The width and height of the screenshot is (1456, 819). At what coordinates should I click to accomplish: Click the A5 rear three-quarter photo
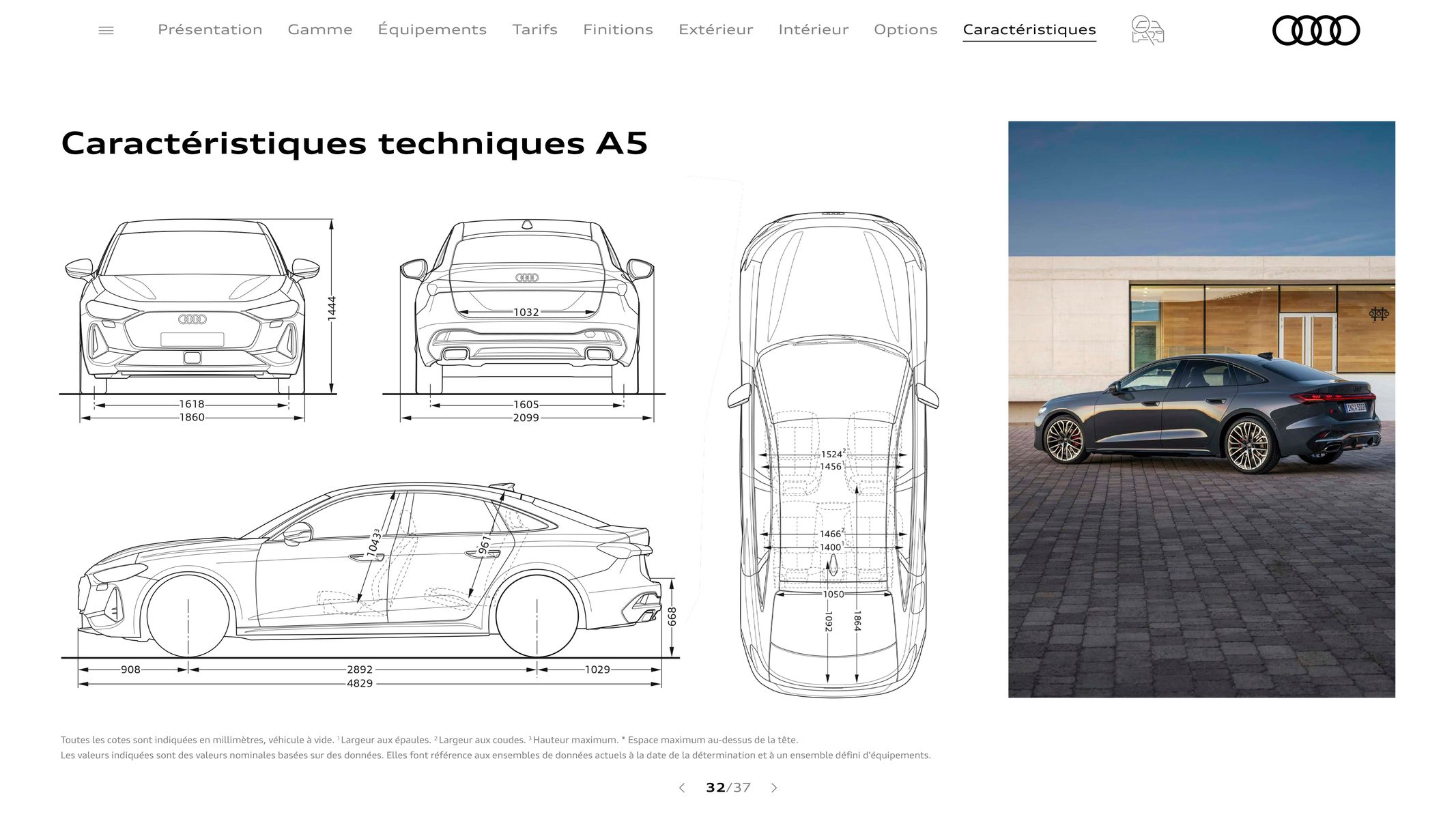click(x=1201, y=409)
